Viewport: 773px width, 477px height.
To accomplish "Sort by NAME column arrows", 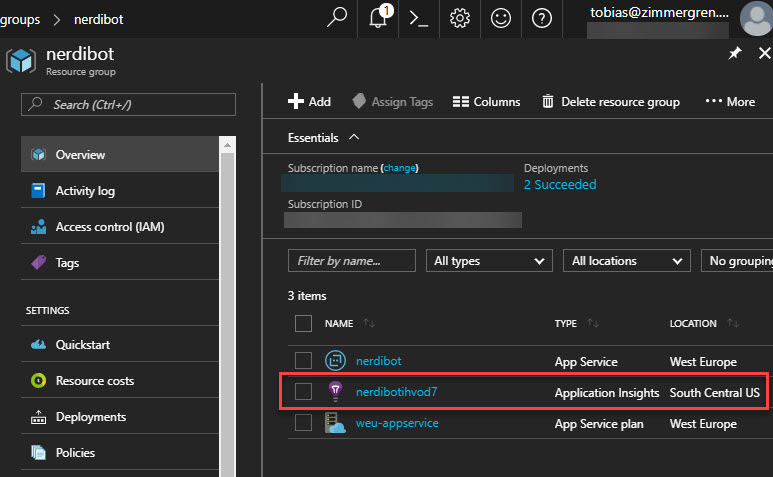I will (369, 323).
